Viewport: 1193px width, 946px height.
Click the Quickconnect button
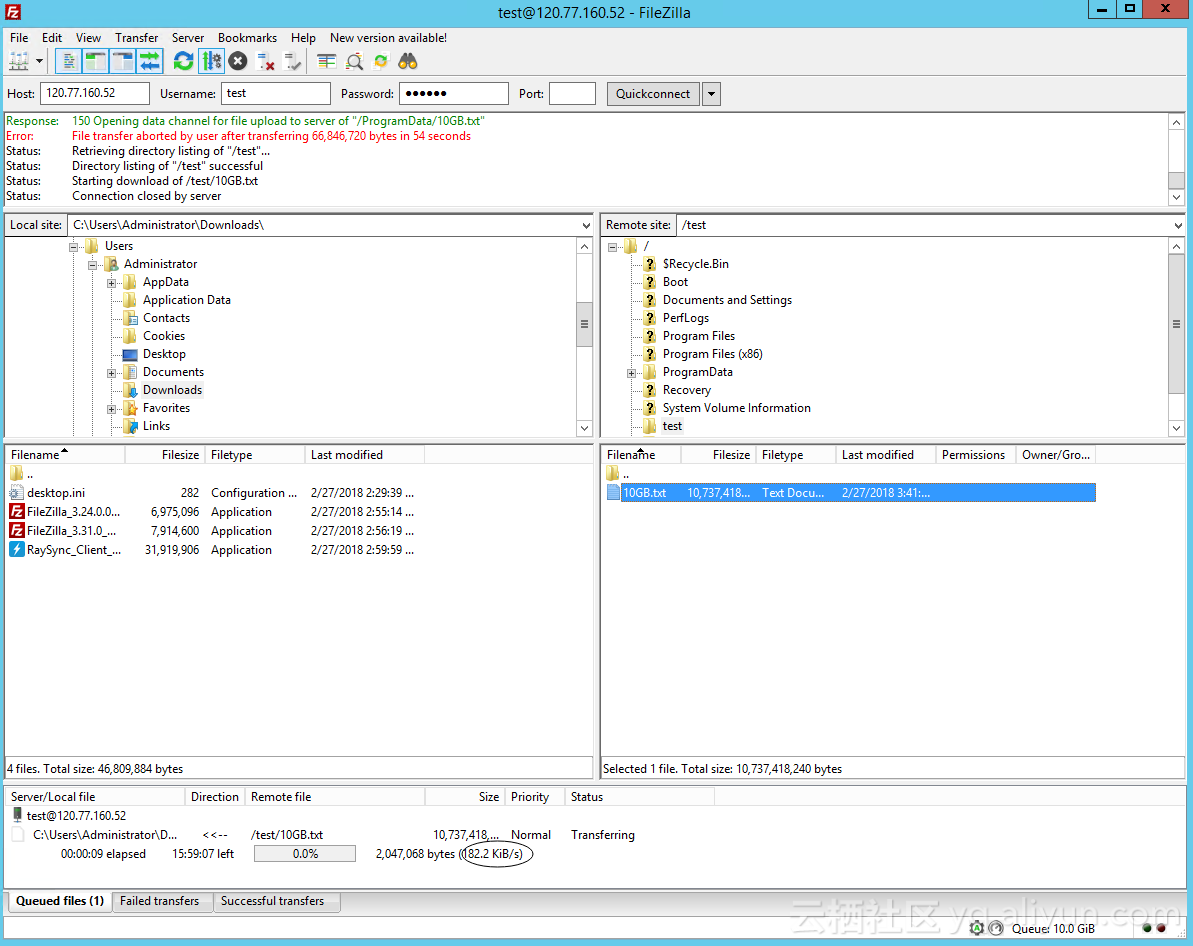653,94
